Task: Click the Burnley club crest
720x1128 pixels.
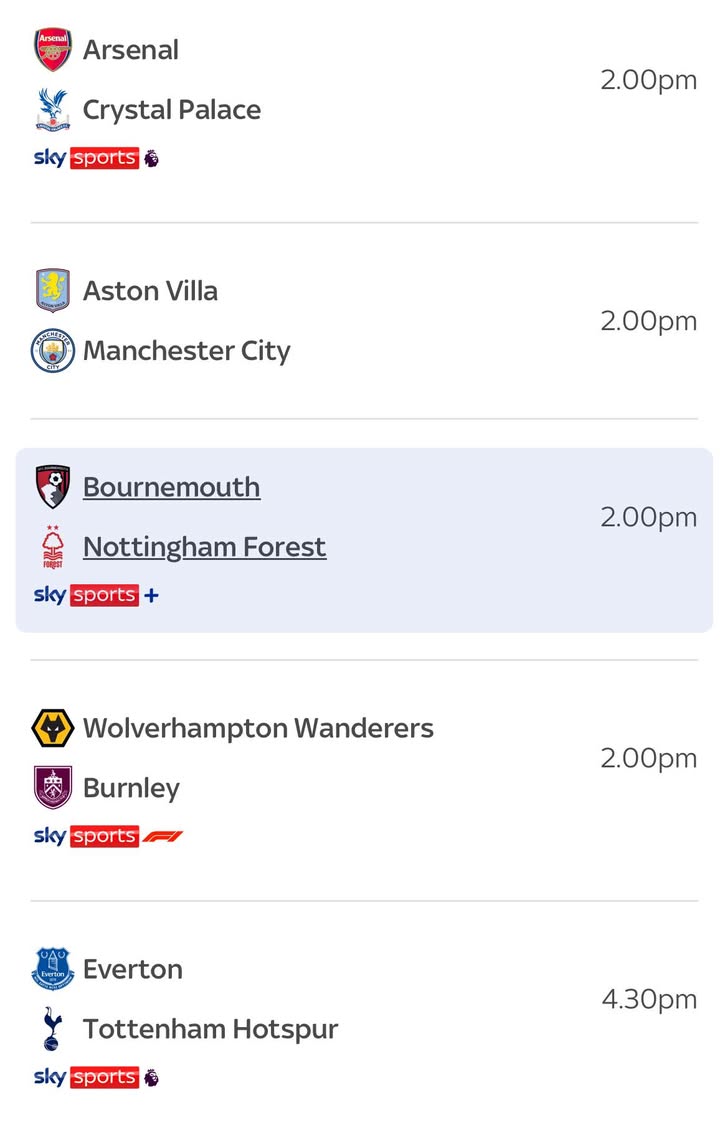Action: [x=53, y=788]
